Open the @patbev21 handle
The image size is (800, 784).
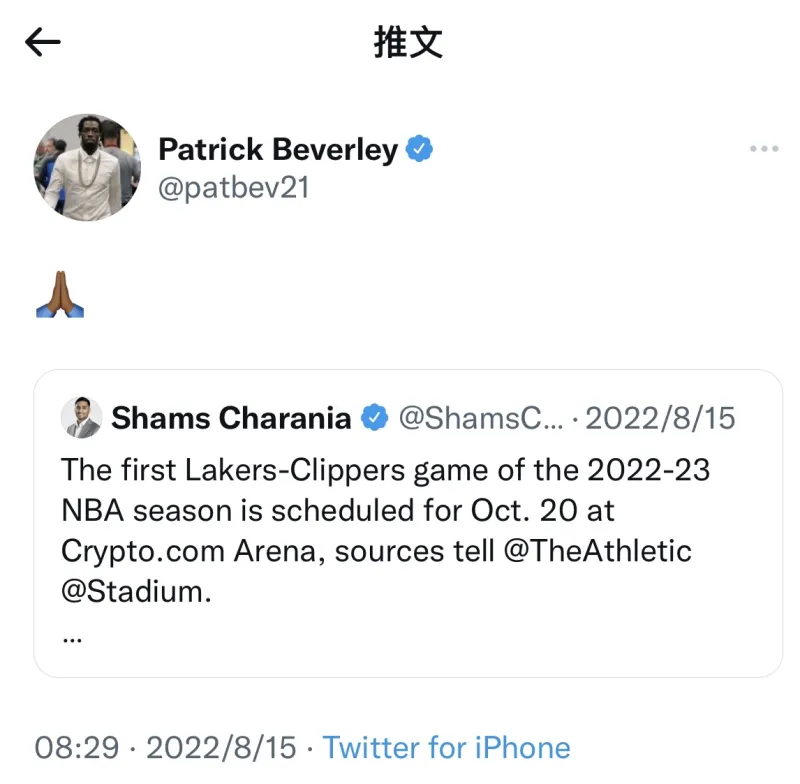(x=233, y=187)
